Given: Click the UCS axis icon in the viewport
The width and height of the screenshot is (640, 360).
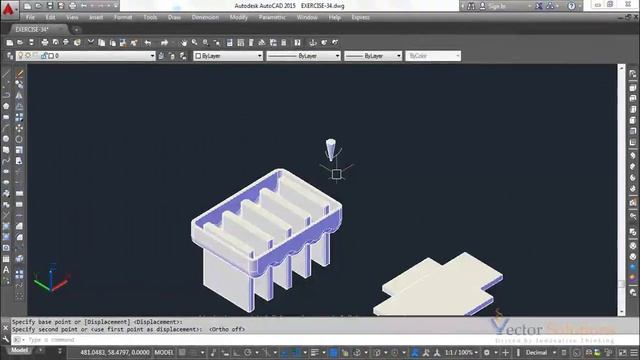Looking at the screenshot, I should 52,278.
